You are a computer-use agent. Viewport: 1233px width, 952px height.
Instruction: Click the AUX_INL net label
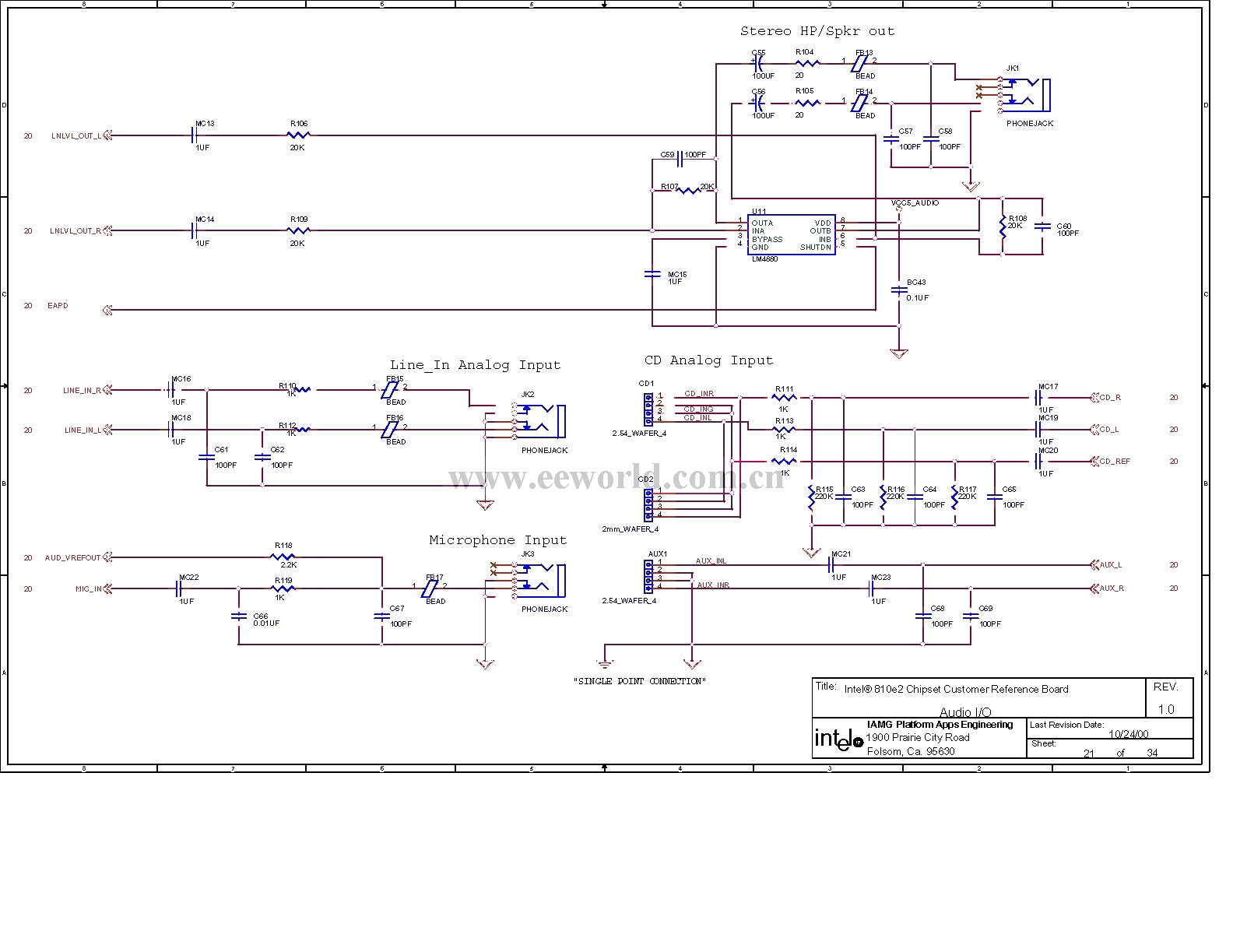coord(711,560)
